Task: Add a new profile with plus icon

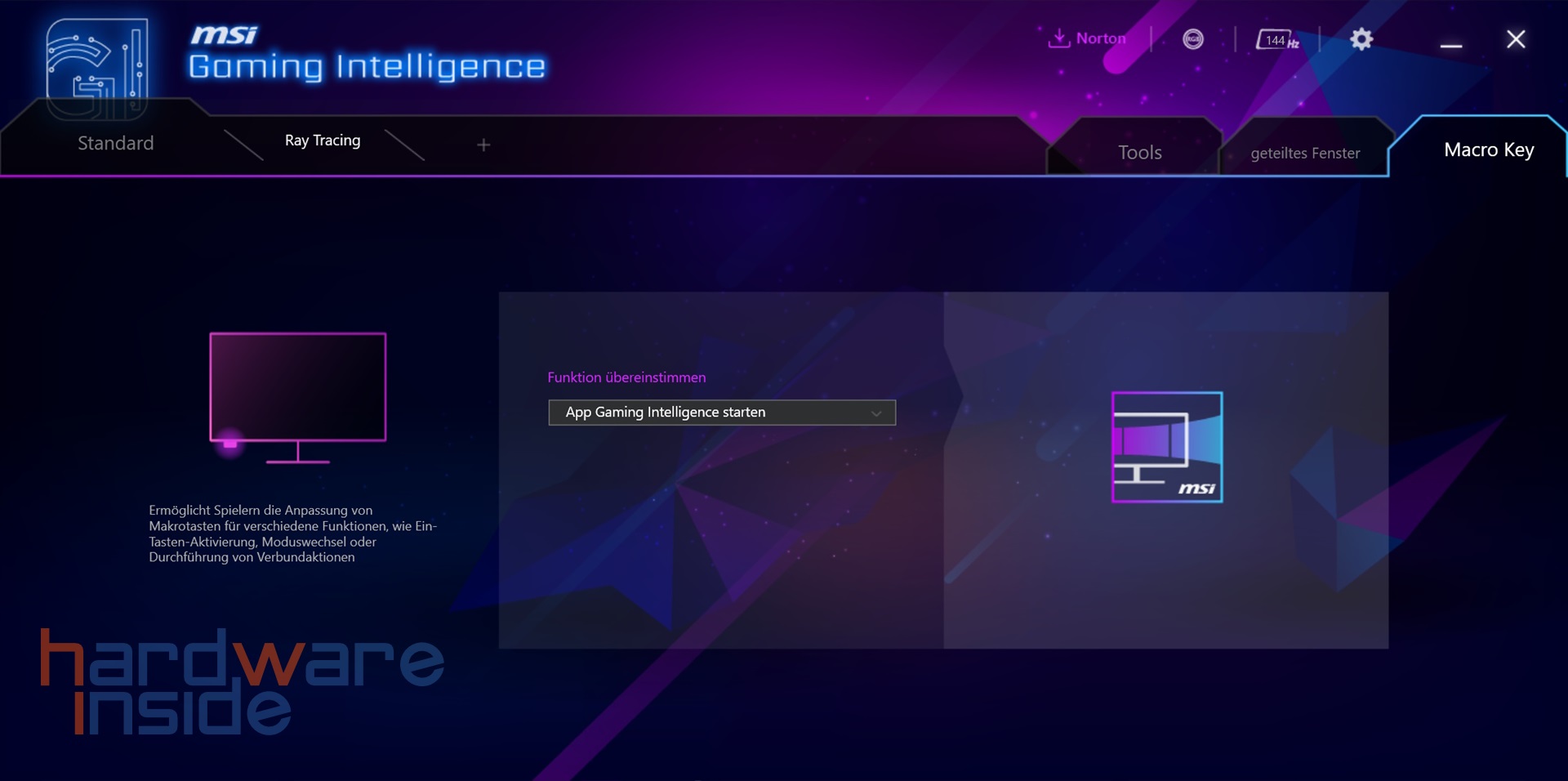Action: [483, 145]
